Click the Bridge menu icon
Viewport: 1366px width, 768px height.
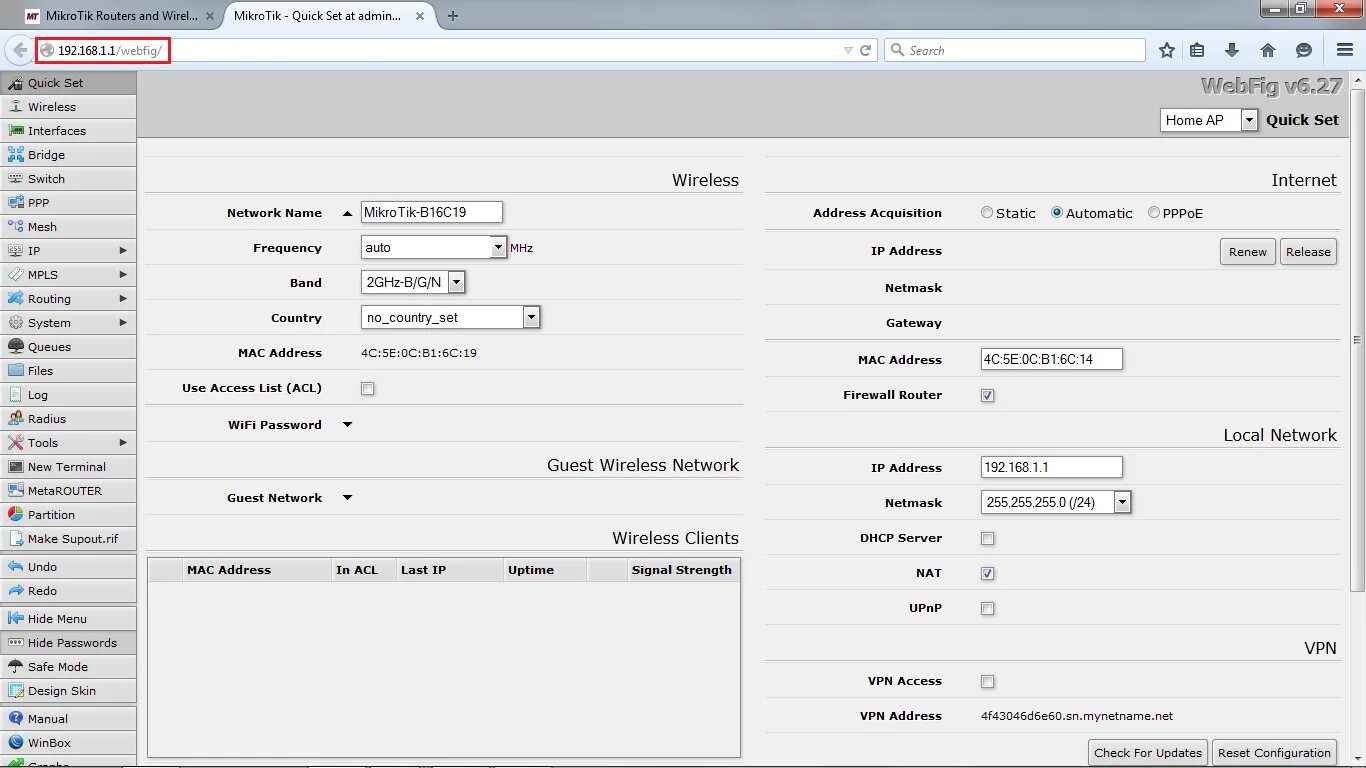[15, 155]
